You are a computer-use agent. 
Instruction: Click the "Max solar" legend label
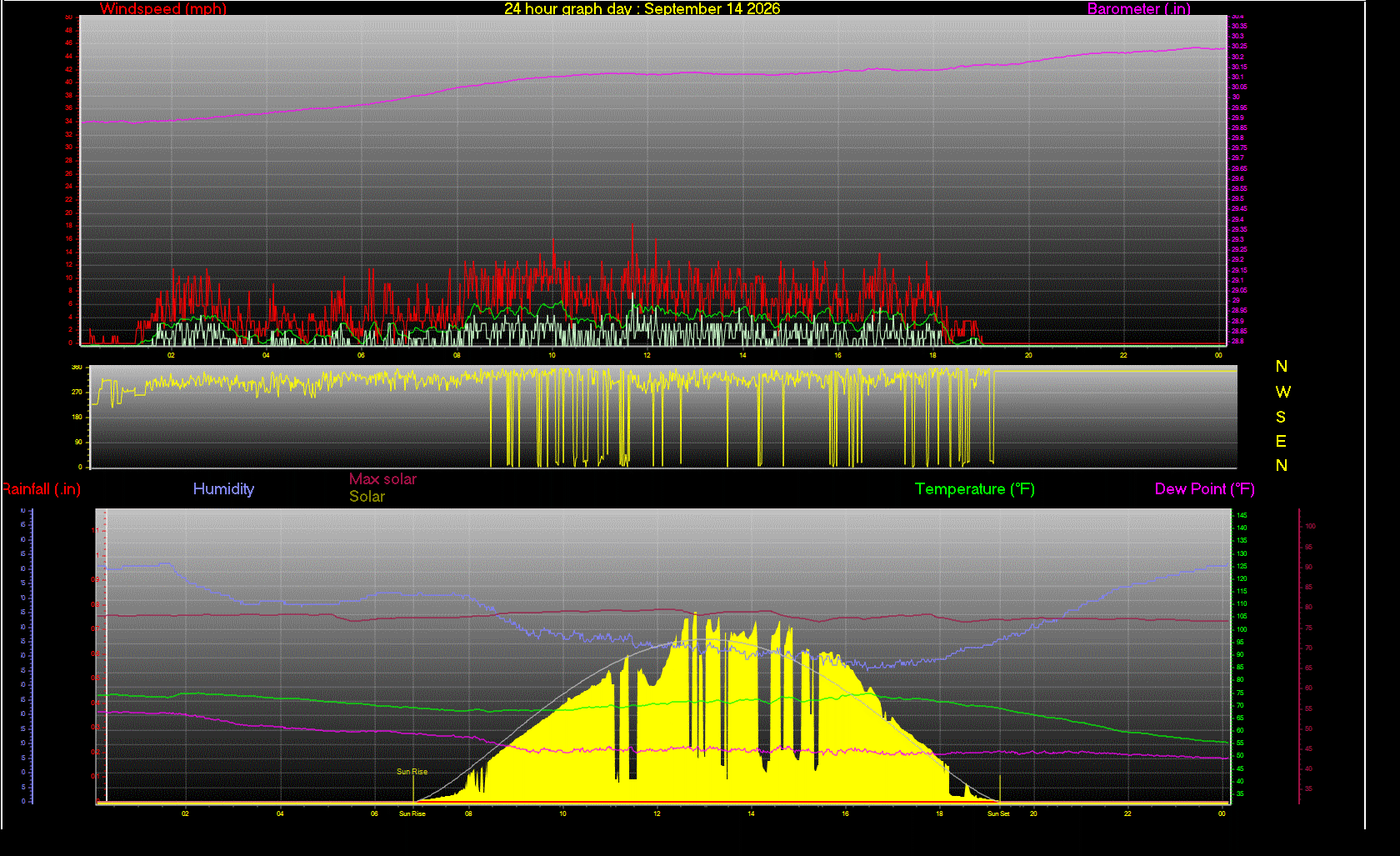[x=382, y=479]
